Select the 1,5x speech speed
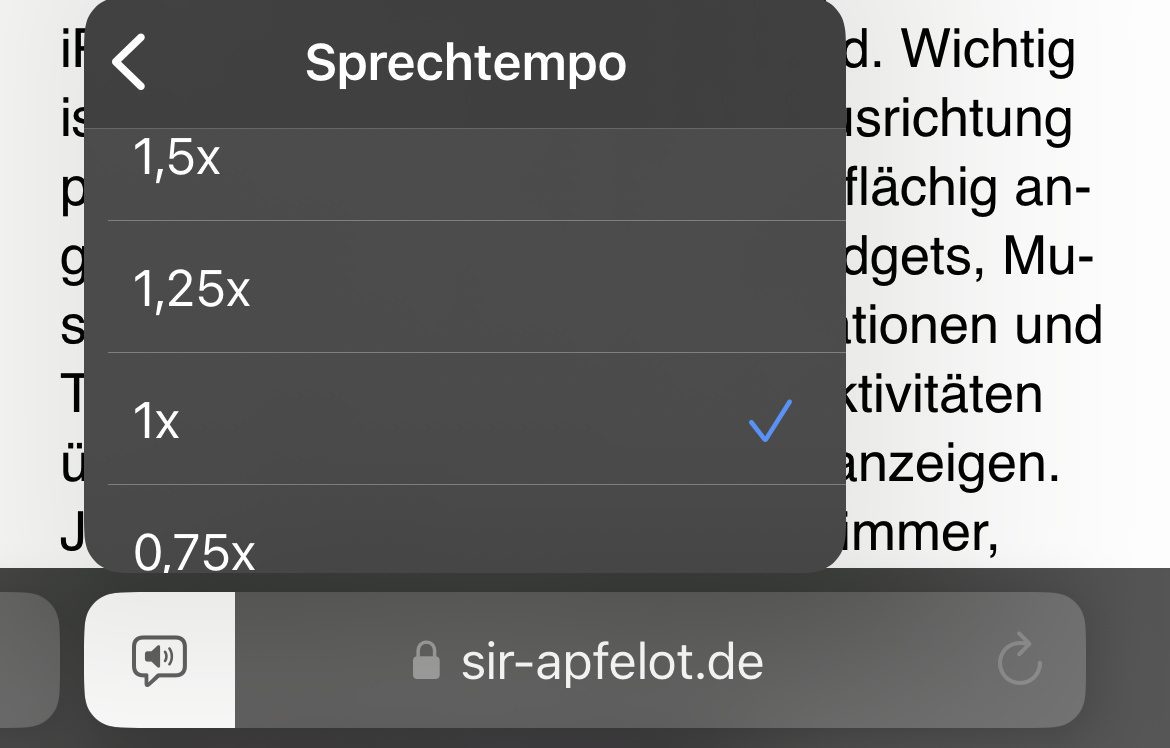This screenshot has height=748, width=1170. (x=176, y=160)
